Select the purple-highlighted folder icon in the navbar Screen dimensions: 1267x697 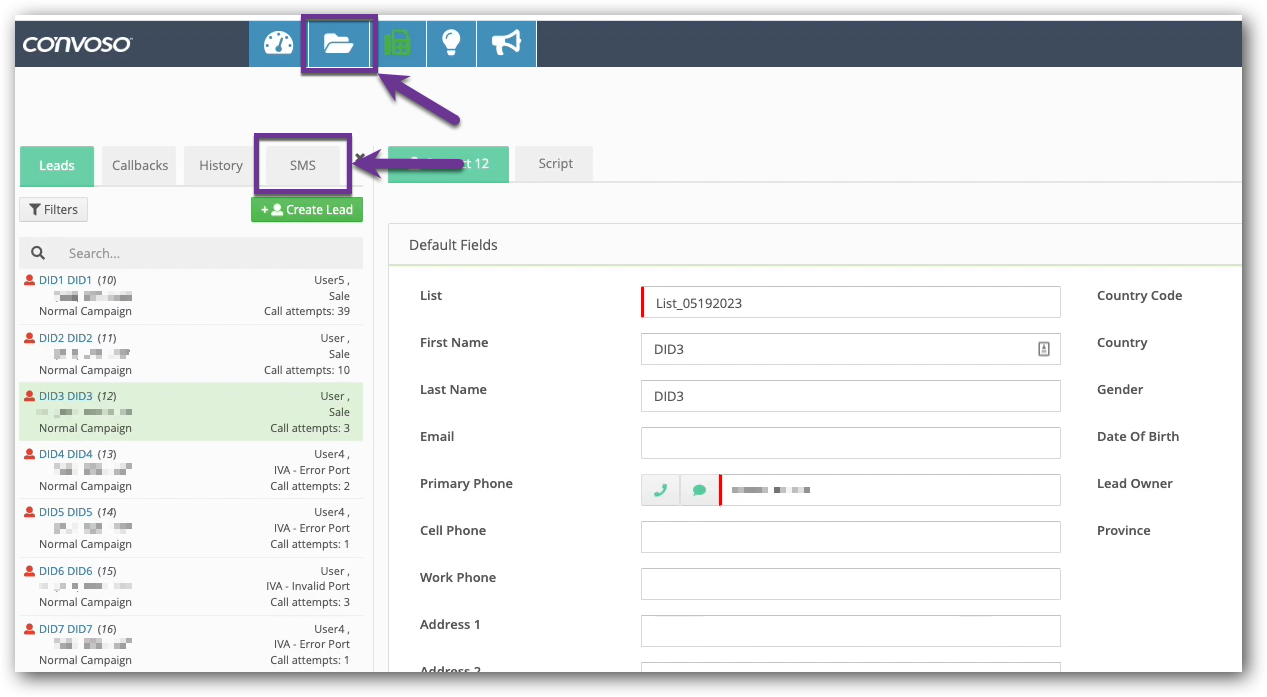338,43
